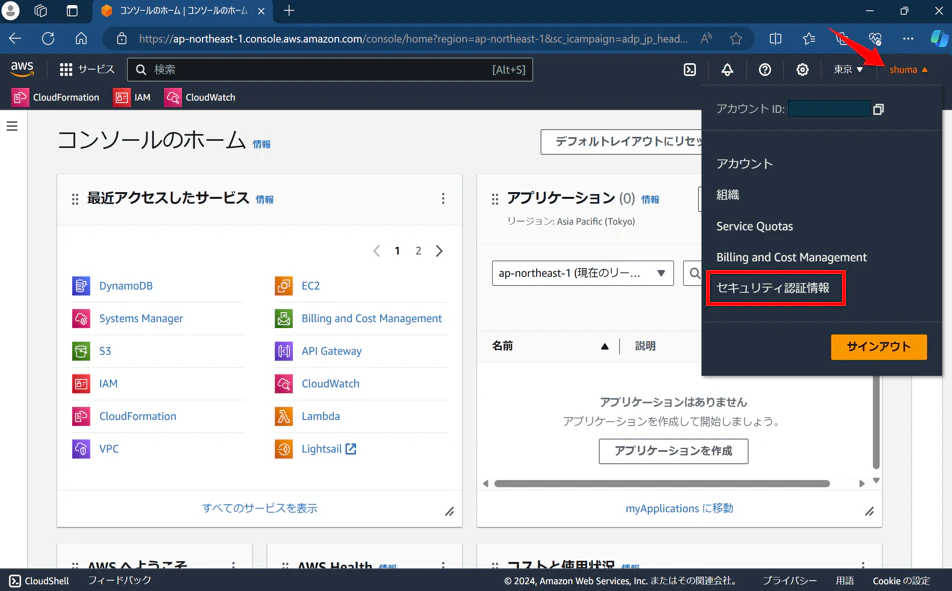Screen dimensions: 952x591
Task: Open the Tokyo region selector
Action: [x=848, y=70]
